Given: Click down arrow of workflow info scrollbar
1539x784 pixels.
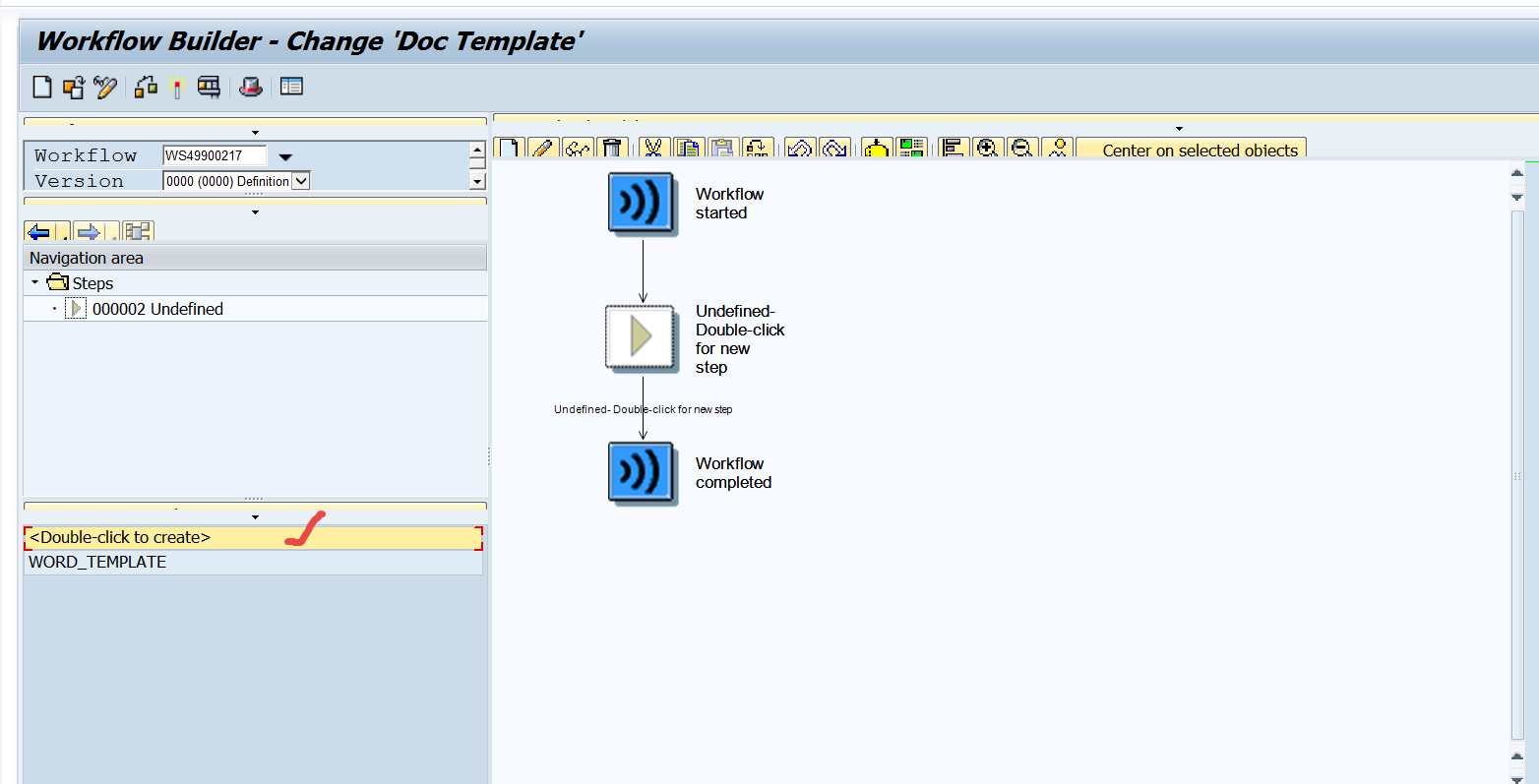Looking at the screenshot, I should point(477,181).
